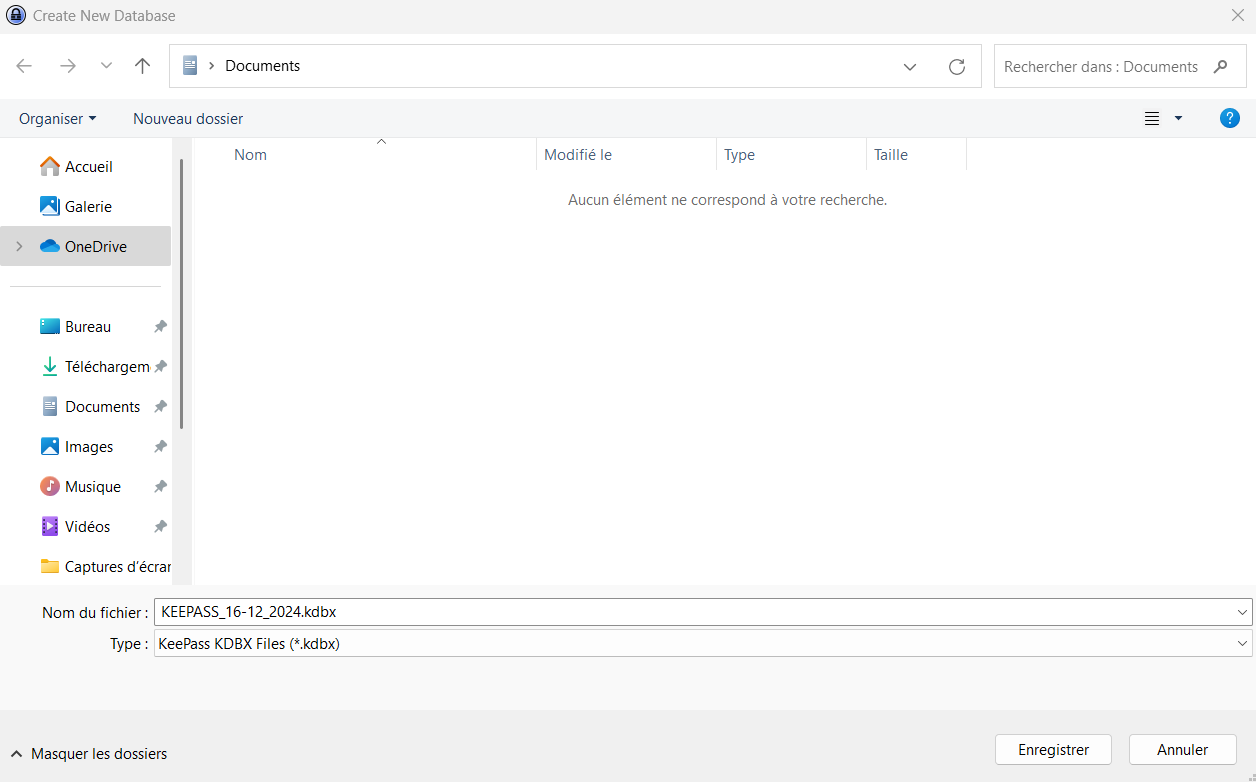The height and width of the screenshot is (782, 1256).
Task: Click the Nom du fichier text field
Action: tap(690, 612)
